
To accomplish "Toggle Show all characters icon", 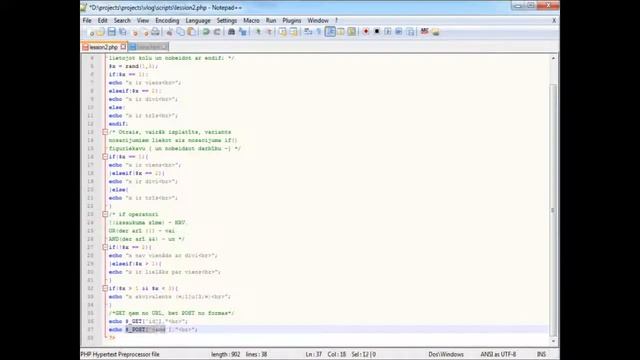I will click(x=319, y=32).
